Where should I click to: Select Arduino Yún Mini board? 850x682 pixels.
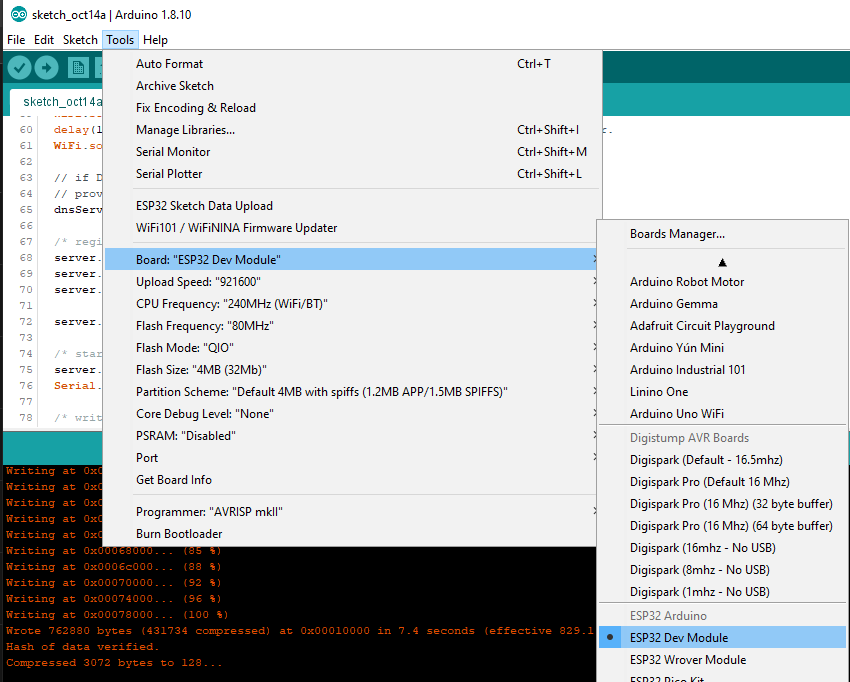coord(722,348)
